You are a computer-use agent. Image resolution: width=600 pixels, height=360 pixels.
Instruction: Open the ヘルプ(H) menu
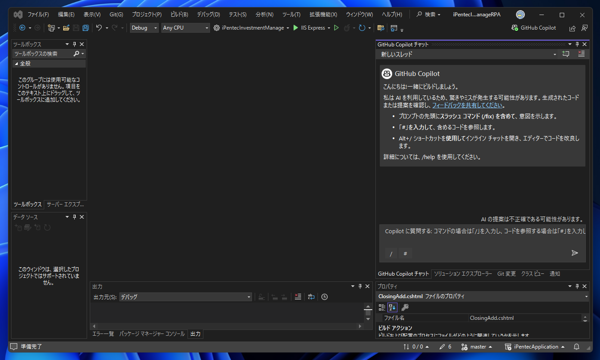click(392, 15)
